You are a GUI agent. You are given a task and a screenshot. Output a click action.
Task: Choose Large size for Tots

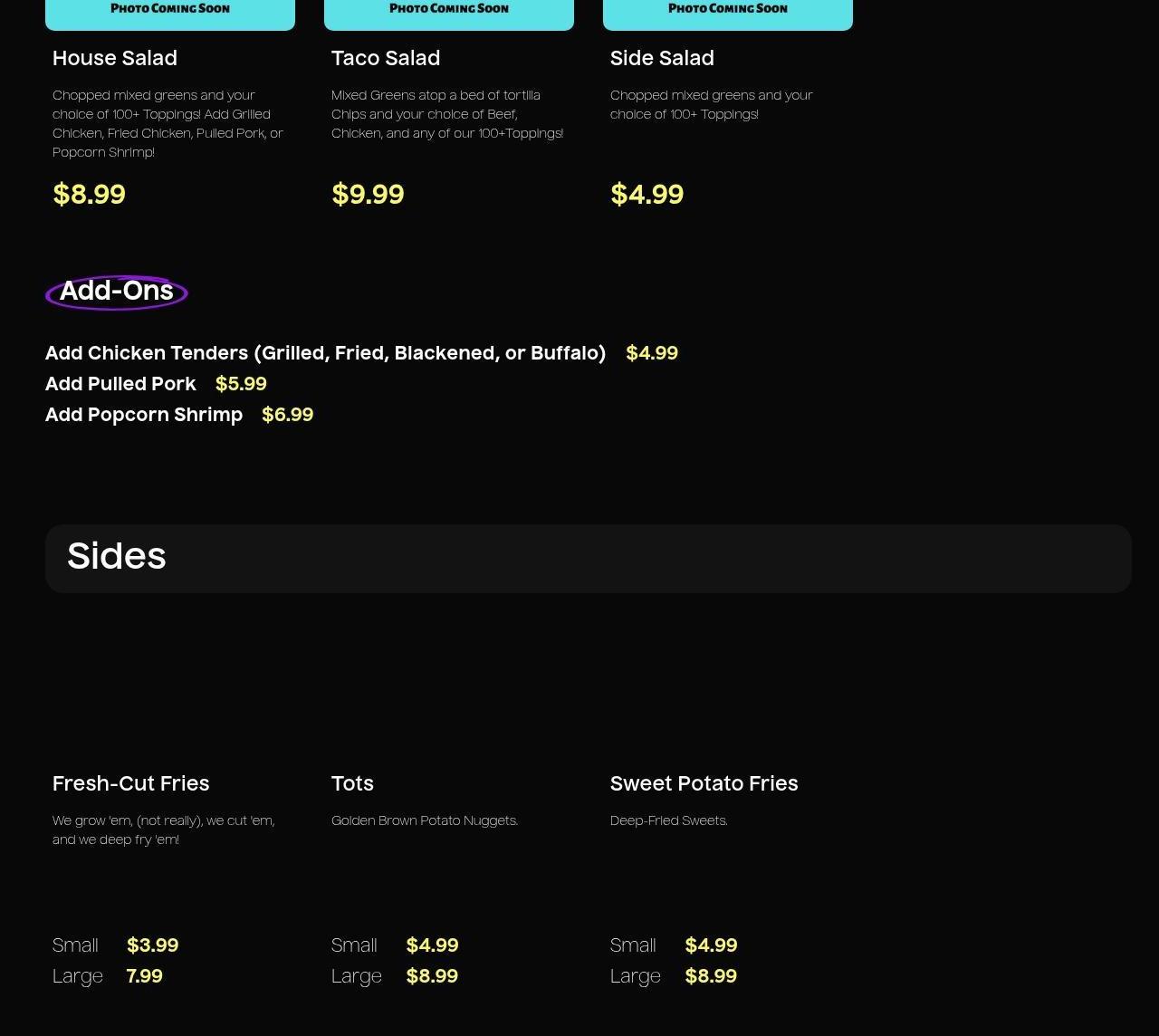(x=357, y=976)
